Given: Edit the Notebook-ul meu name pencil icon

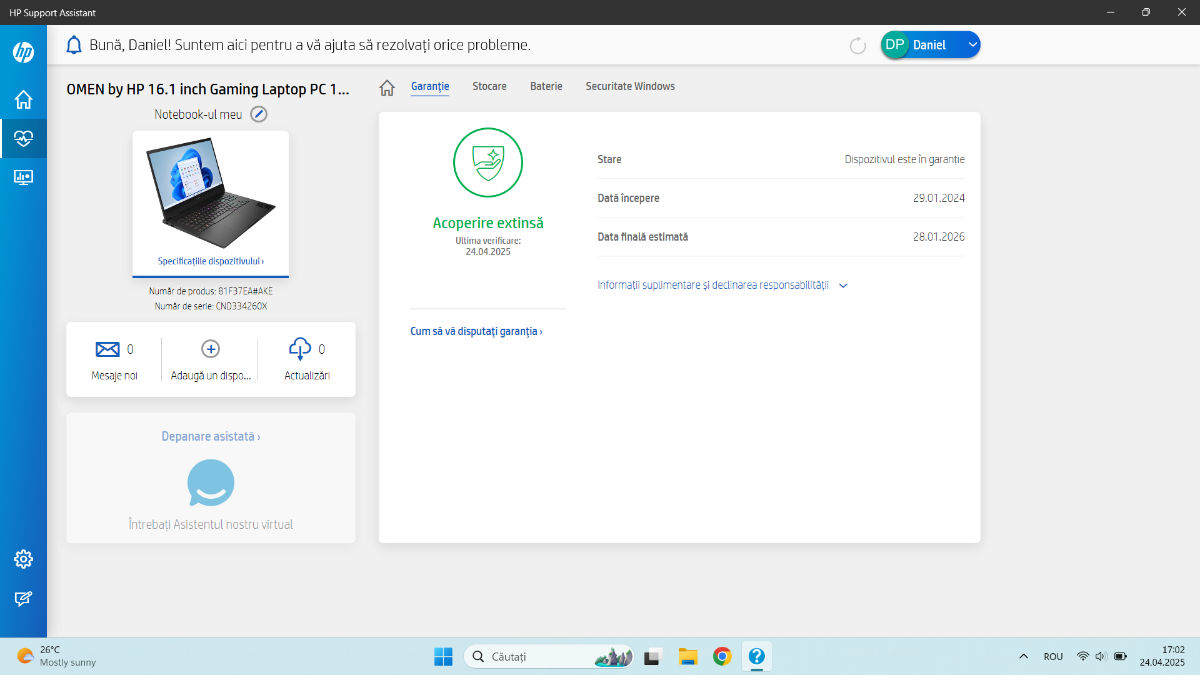Looking at the screenshot, I should [x=258, y=114].
